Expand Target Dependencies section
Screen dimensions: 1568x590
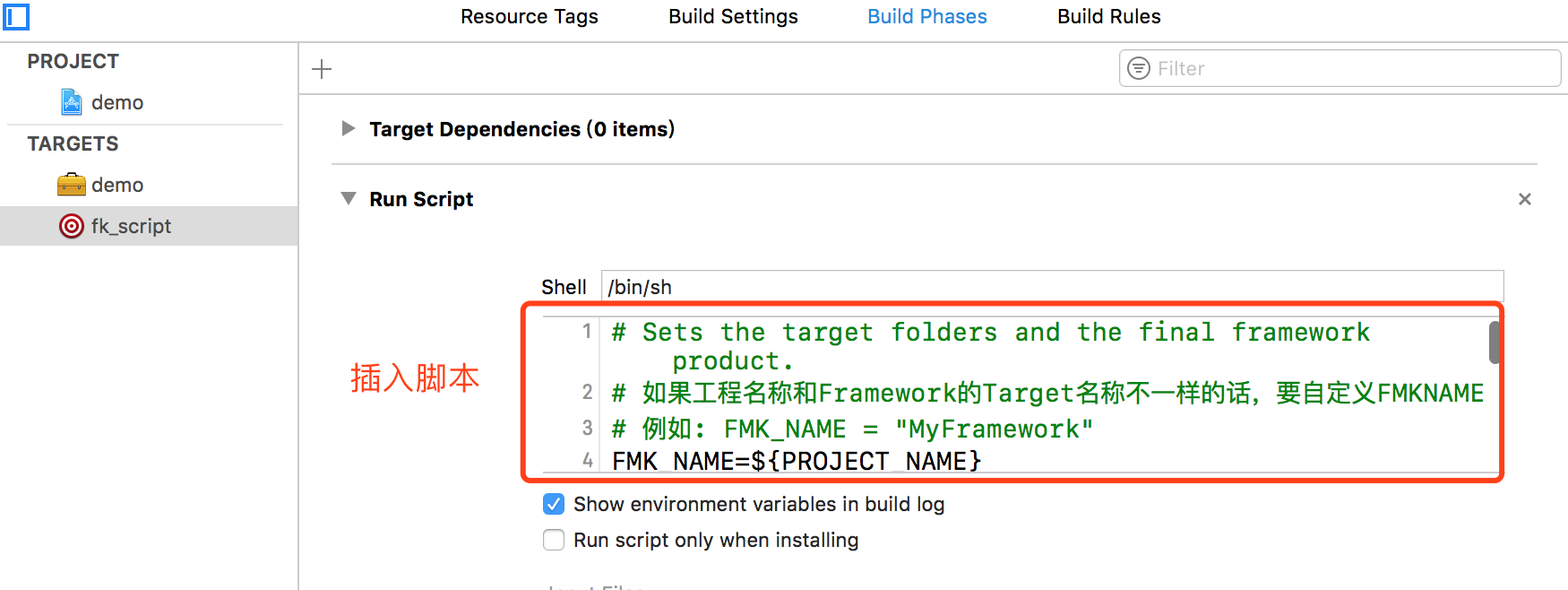349,128
